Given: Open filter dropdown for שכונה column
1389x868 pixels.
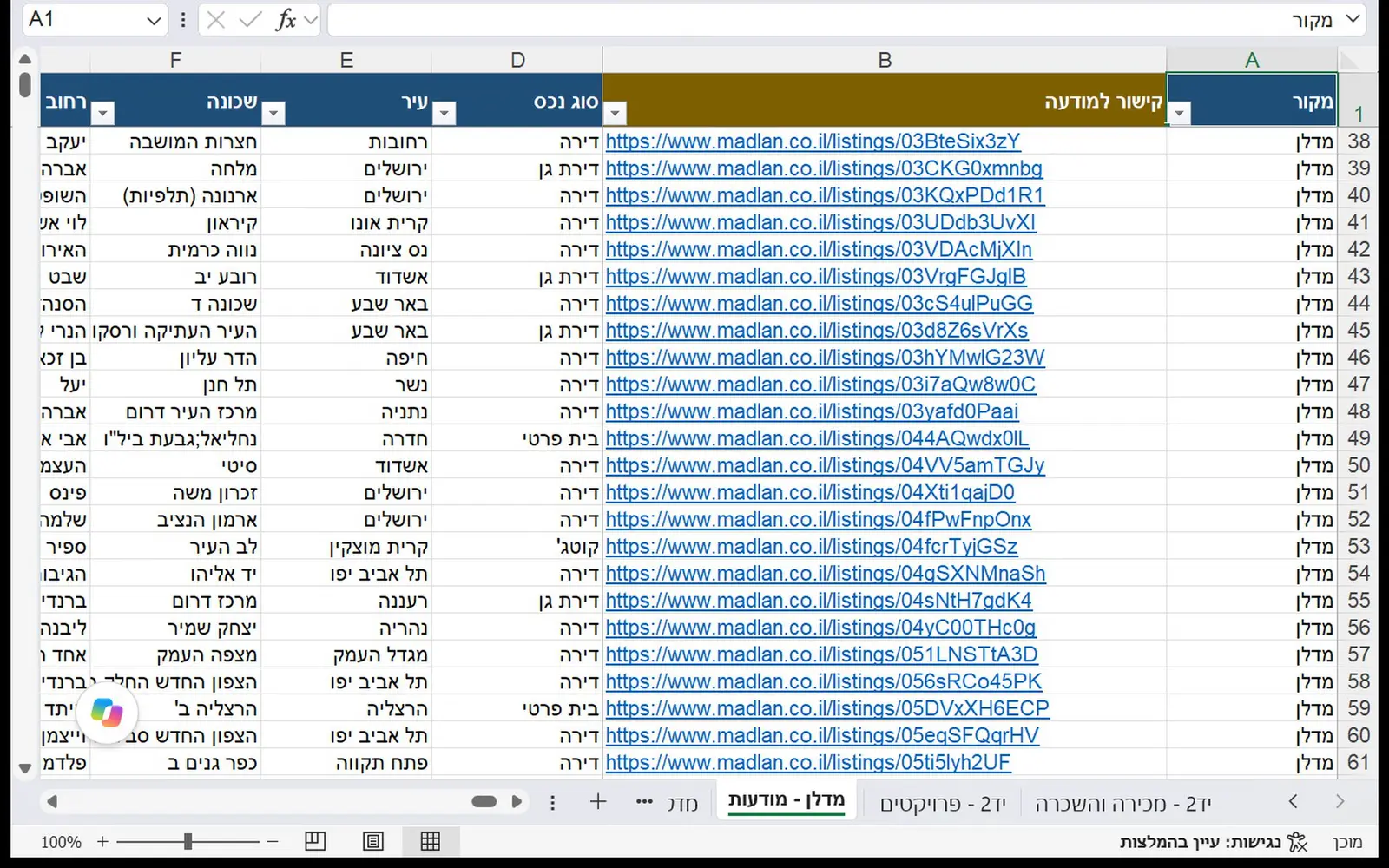Looking at the screenshot, I should click(102, 113).
